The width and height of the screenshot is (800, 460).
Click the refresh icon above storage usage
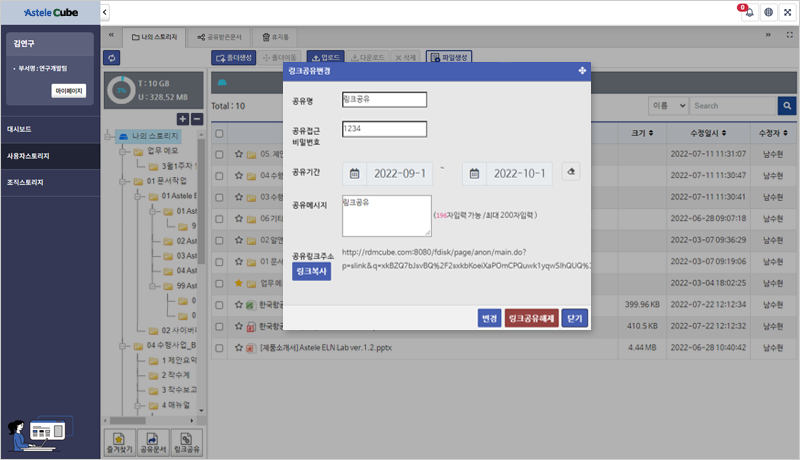[111, 58]
